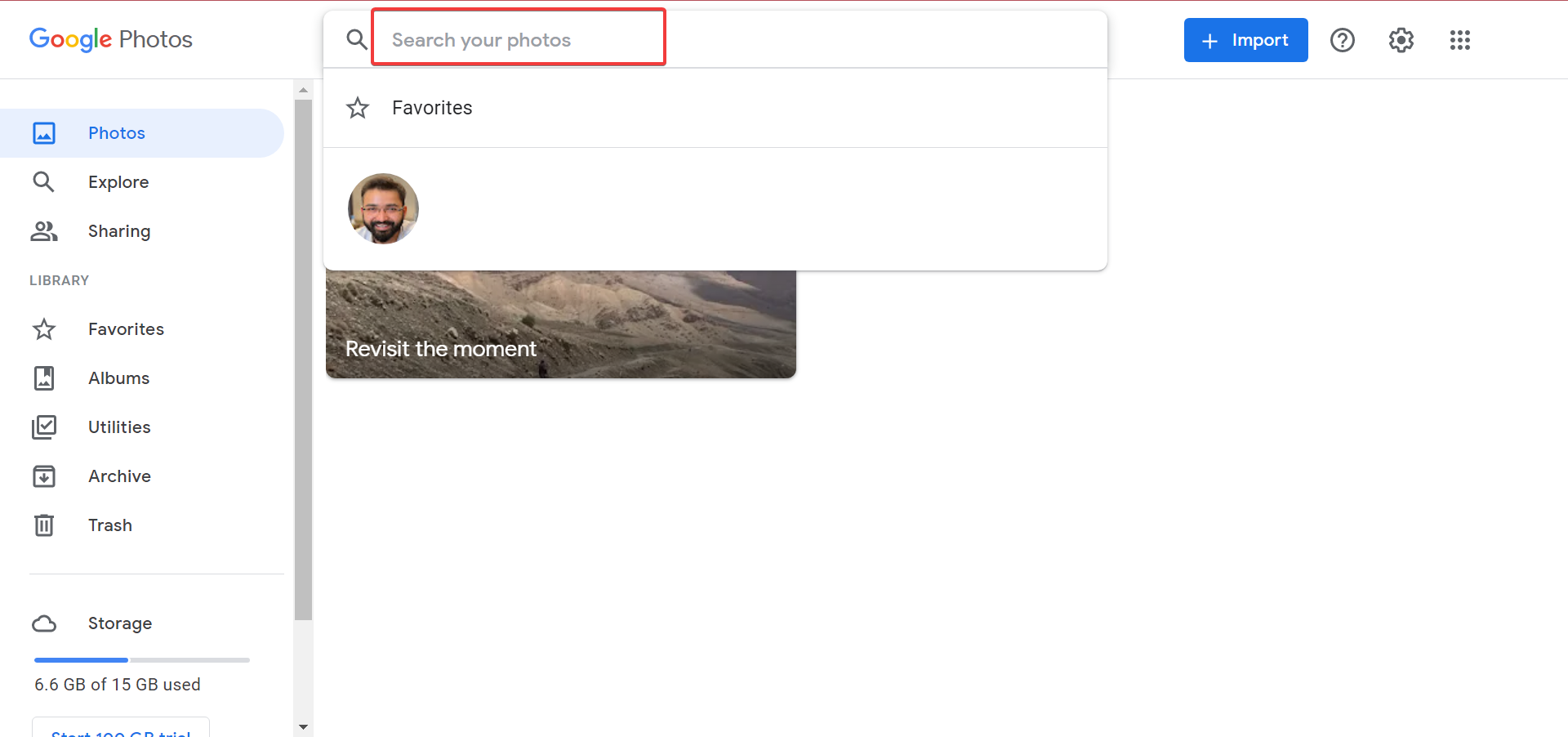
Task: Click the search magnifier icon
Action: tap(357, 39)
